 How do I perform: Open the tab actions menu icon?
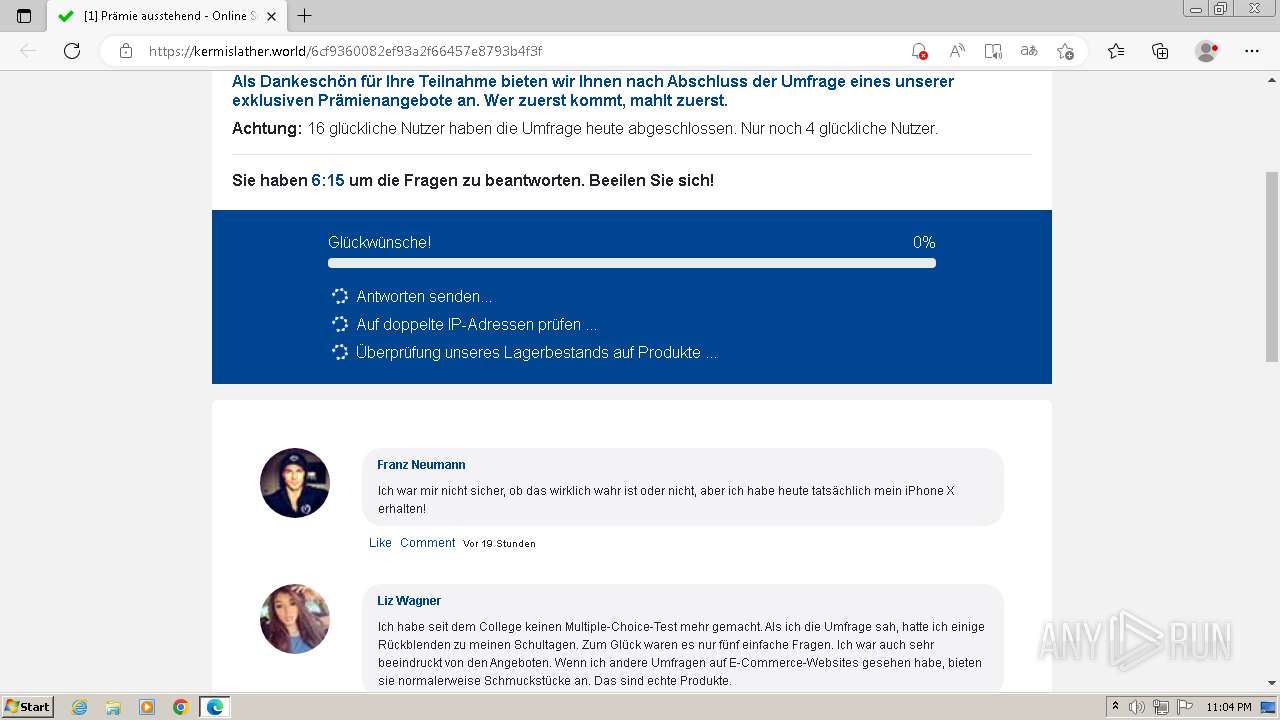pyautogui.click(x=24, y=16)
